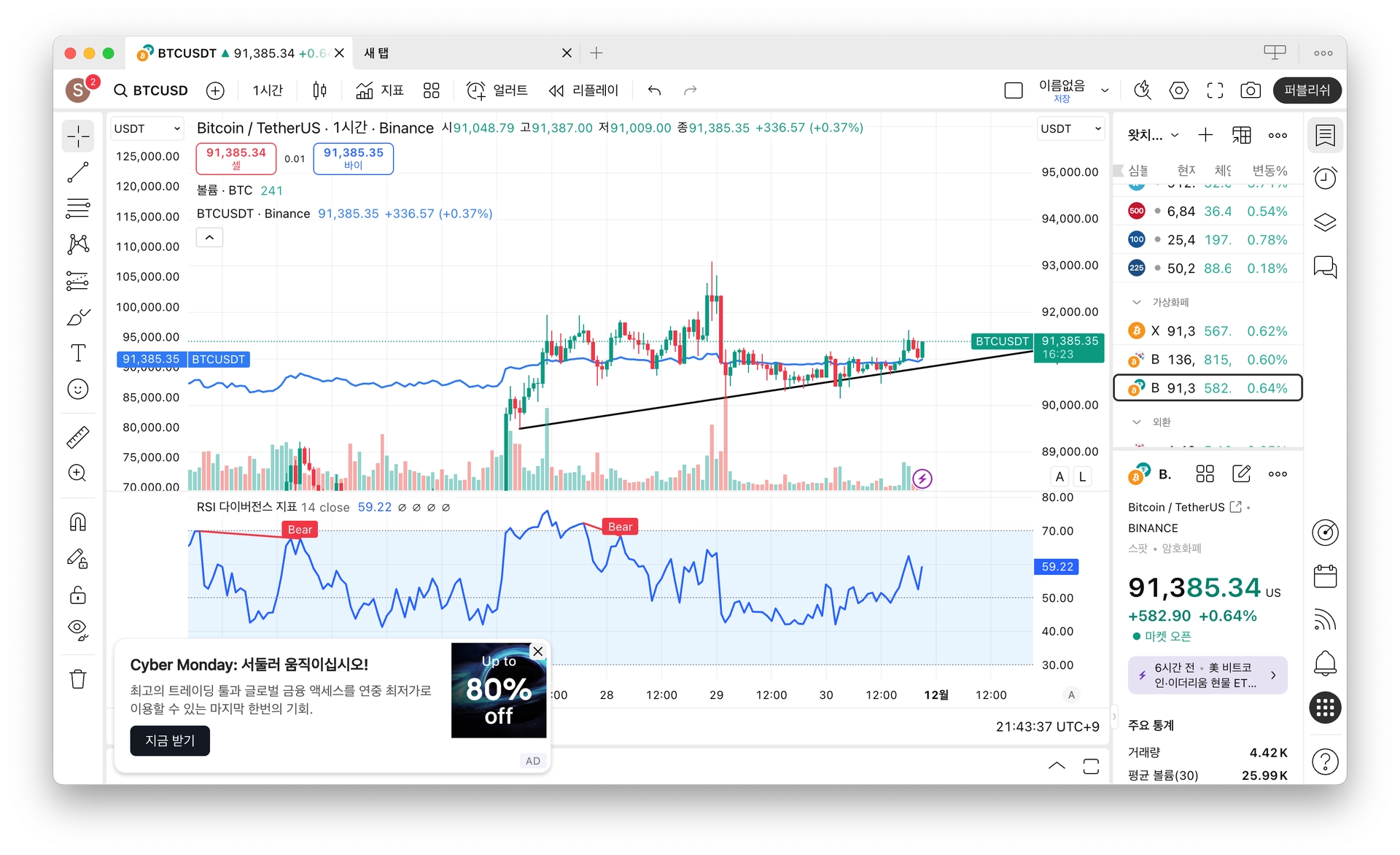The image size is (1400, 855).
Task: Collapse the indicator legend with chevron button
Action: coord(209,238)
